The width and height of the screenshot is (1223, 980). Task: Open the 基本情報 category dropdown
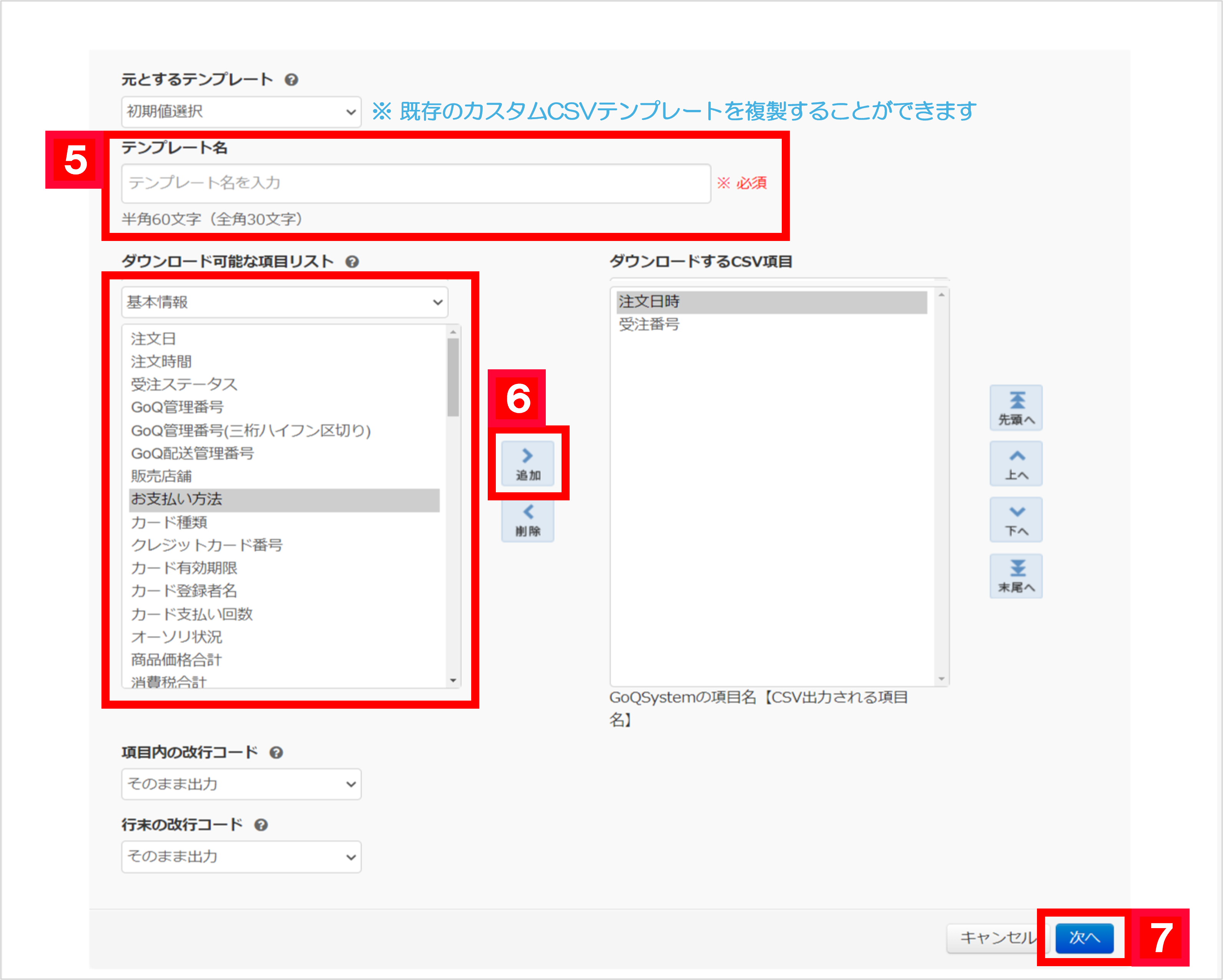(285, 302)
